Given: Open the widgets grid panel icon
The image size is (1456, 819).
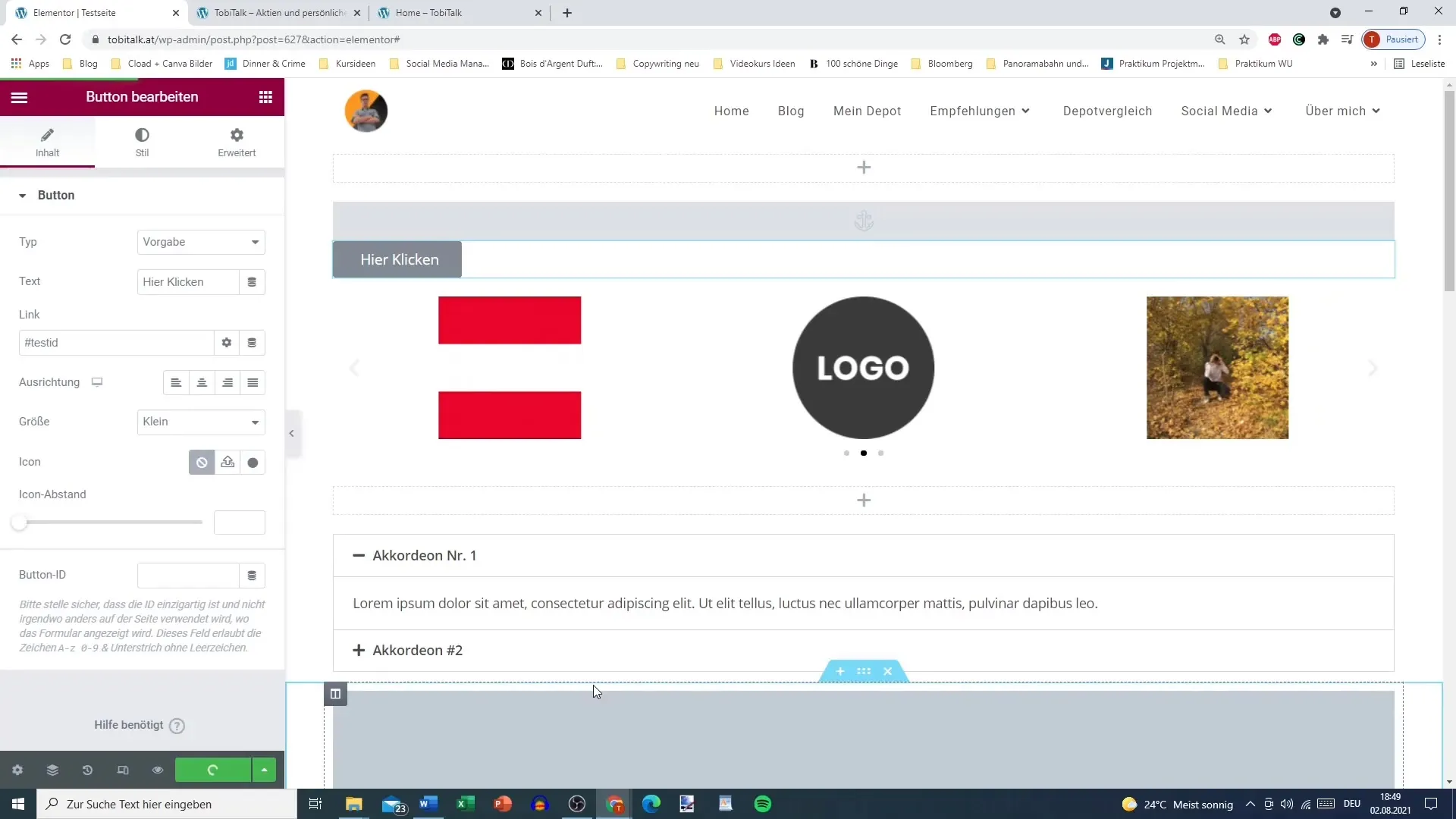Looking at the screenshot, I should (x=265, y=97).
